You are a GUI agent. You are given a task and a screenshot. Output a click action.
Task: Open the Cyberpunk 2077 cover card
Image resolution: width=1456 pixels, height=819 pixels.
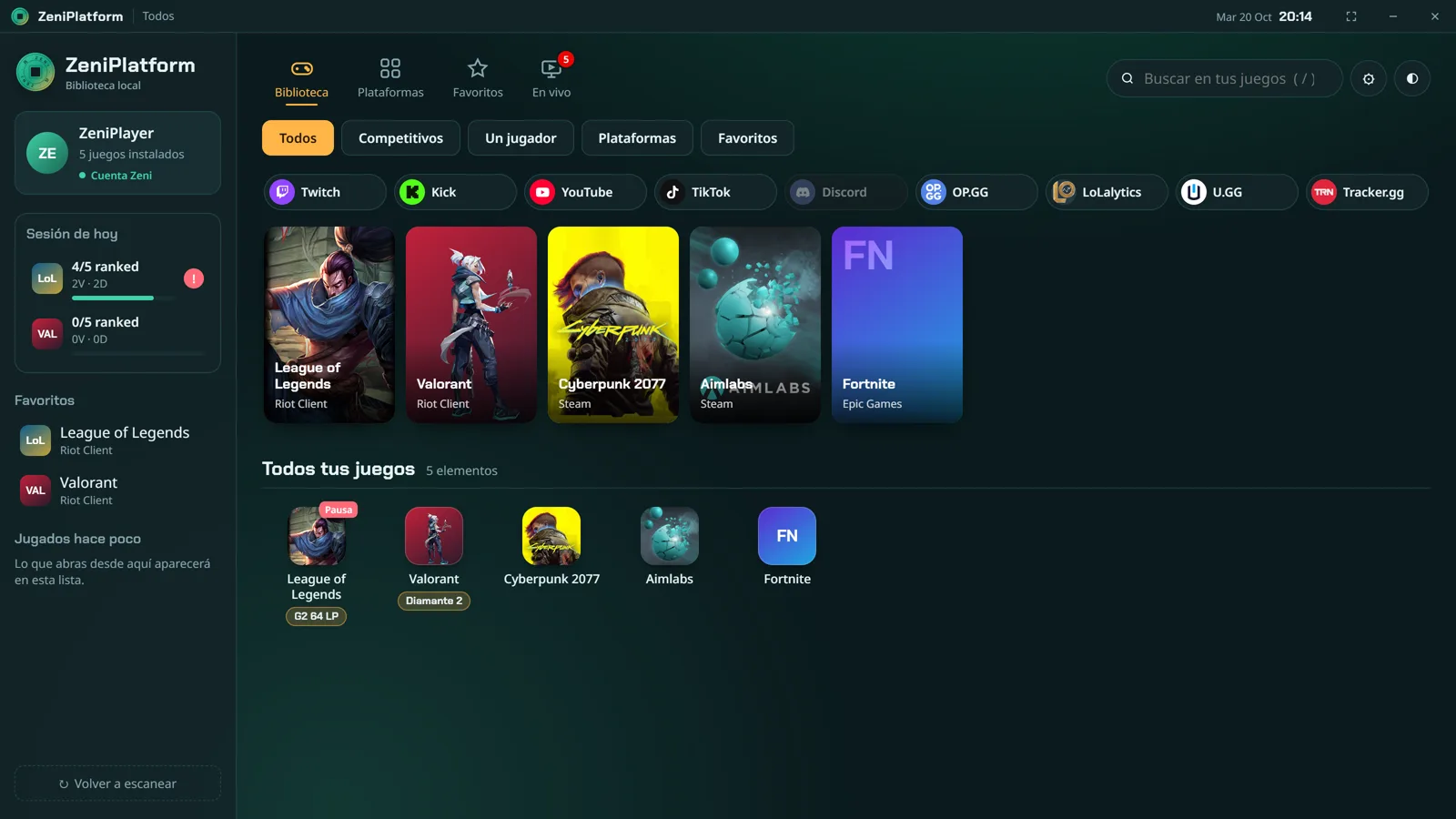point(613,325)
